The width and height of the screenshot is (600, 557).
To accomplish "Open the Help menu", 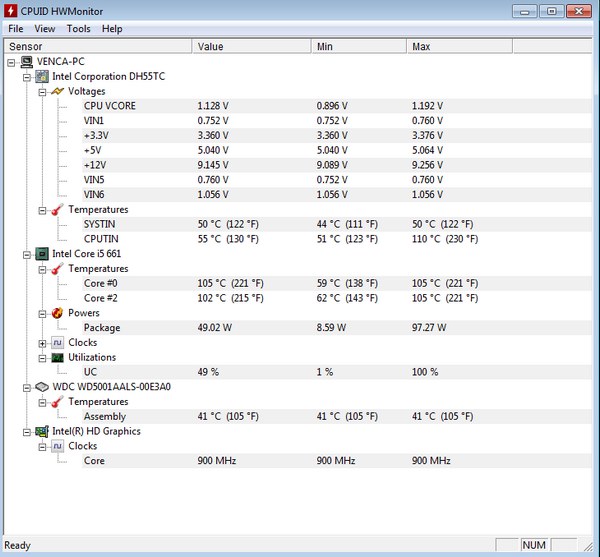I will [x=112, y=29].
